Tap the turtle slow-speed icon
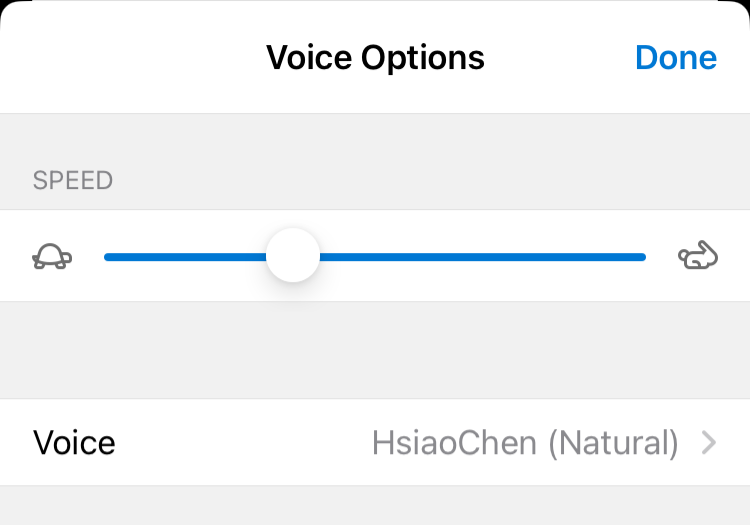This screenshot has height=526, width=750. tap(52, 257)
